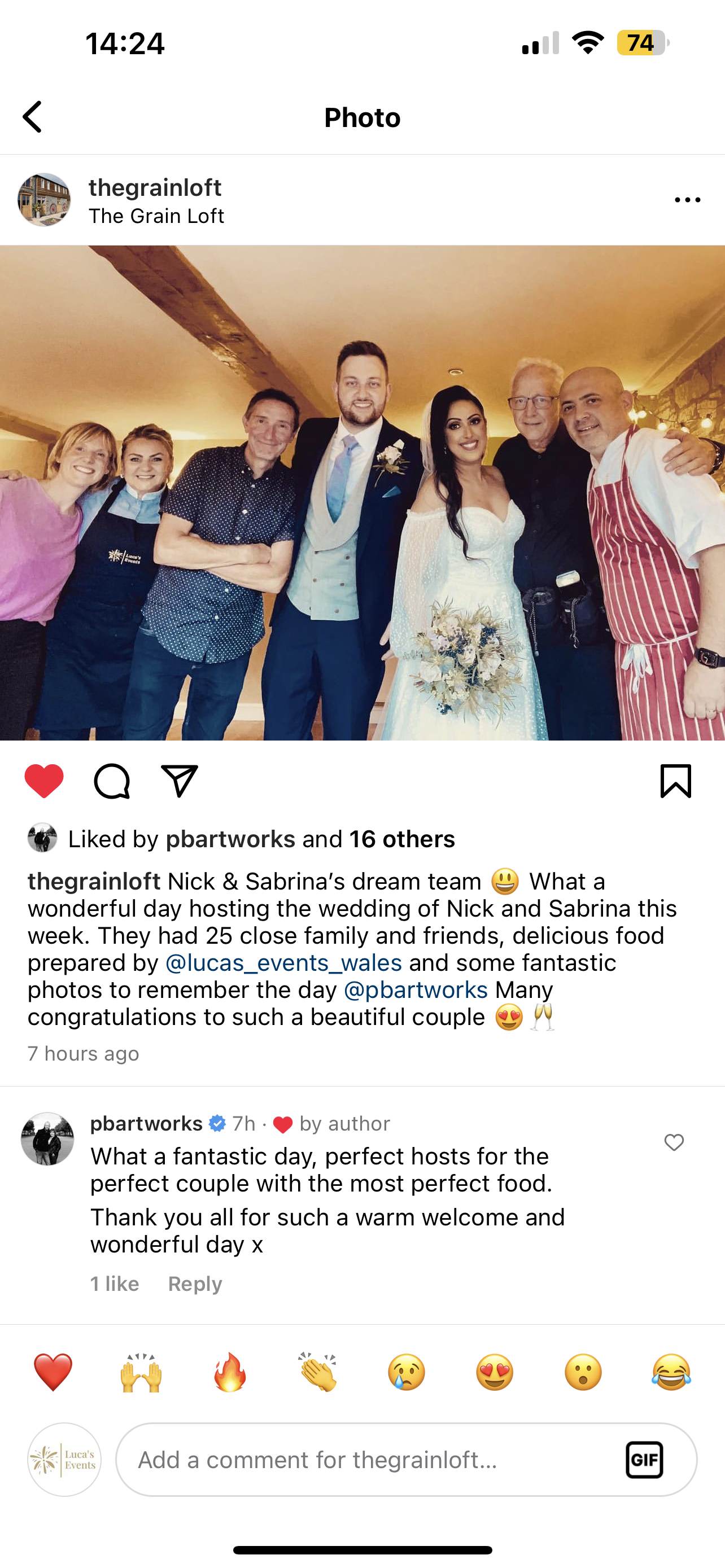This screenshot has height=1568, width=725.
Task: React with the clapping hands emoji
Action: 318,1372
